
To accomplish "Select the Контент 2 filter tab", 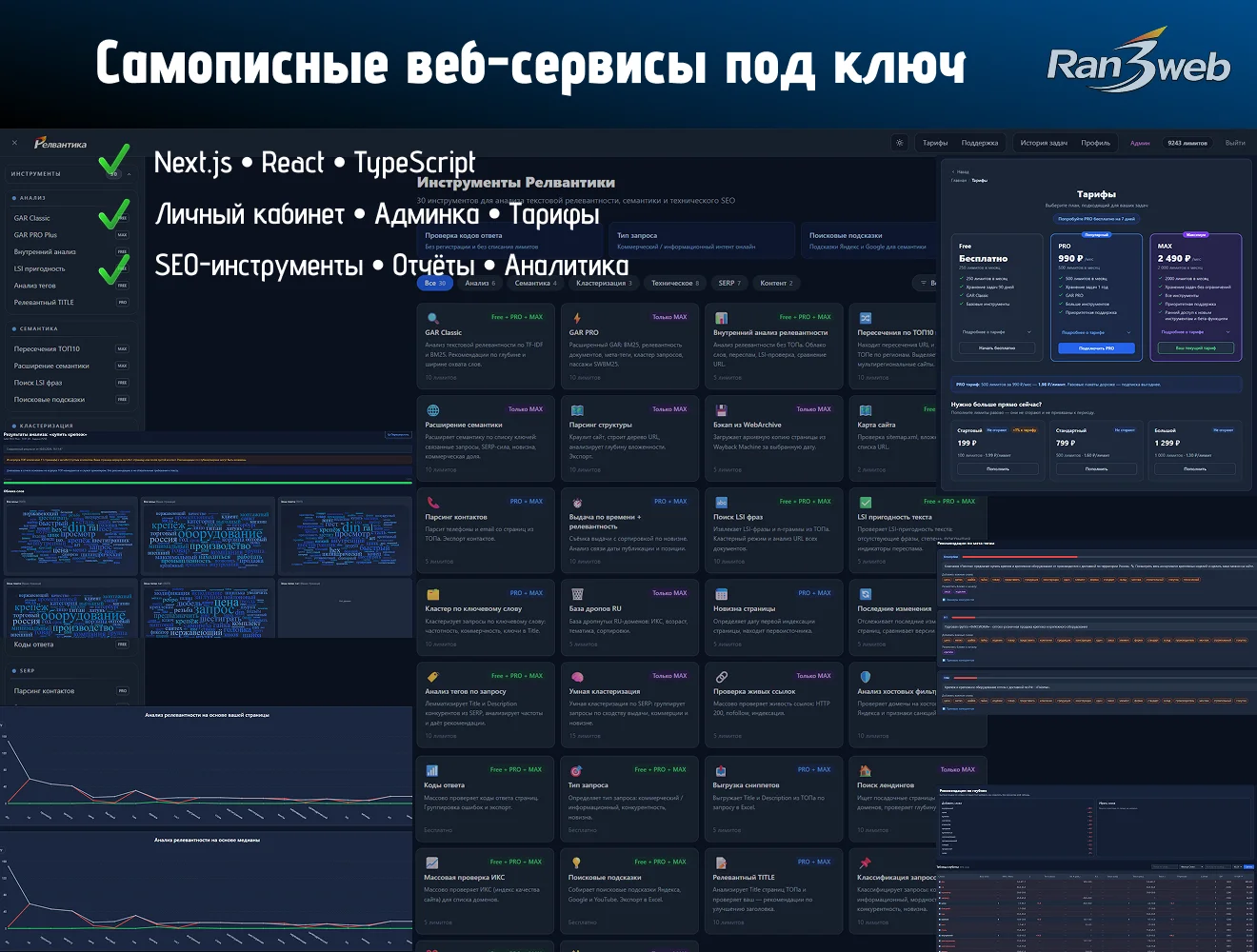I will pyautogui.click(x=776, y=283).
